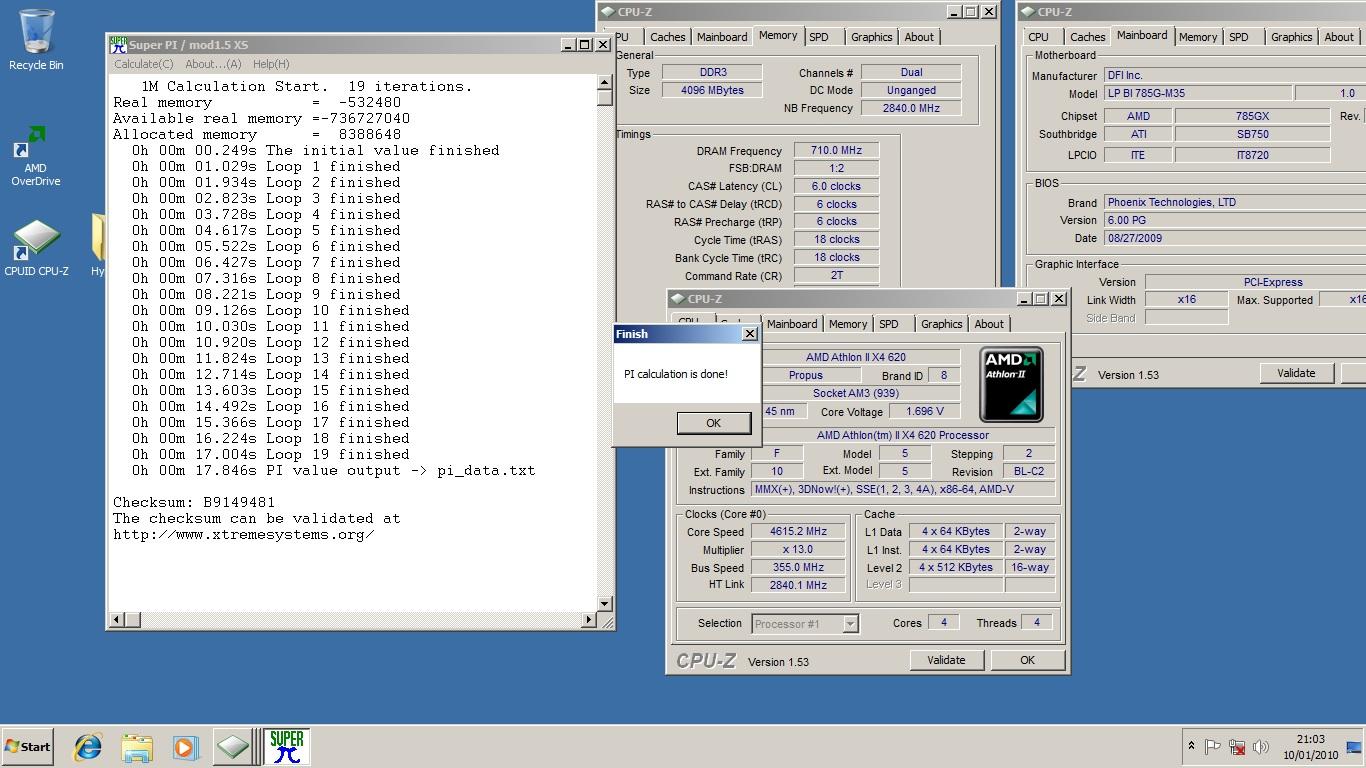1366x768 pixels.
Task: Click the Super PI title bar icon
Action: 118,45
